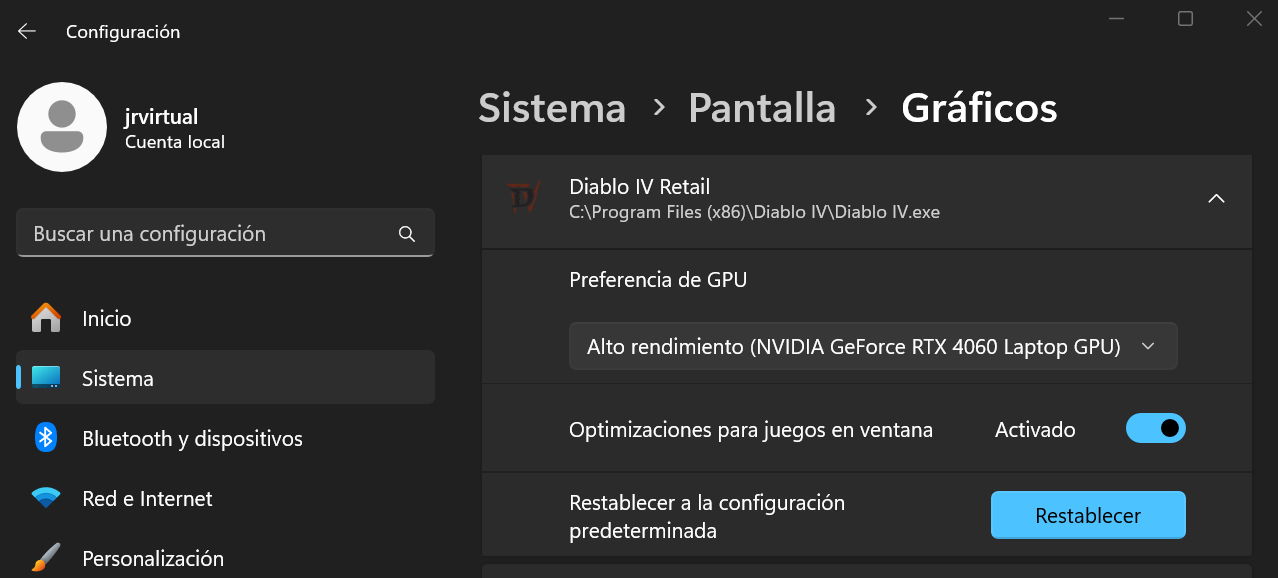Close the Configuración window
Screen dimensions: 1278x578
[1253, 19]
